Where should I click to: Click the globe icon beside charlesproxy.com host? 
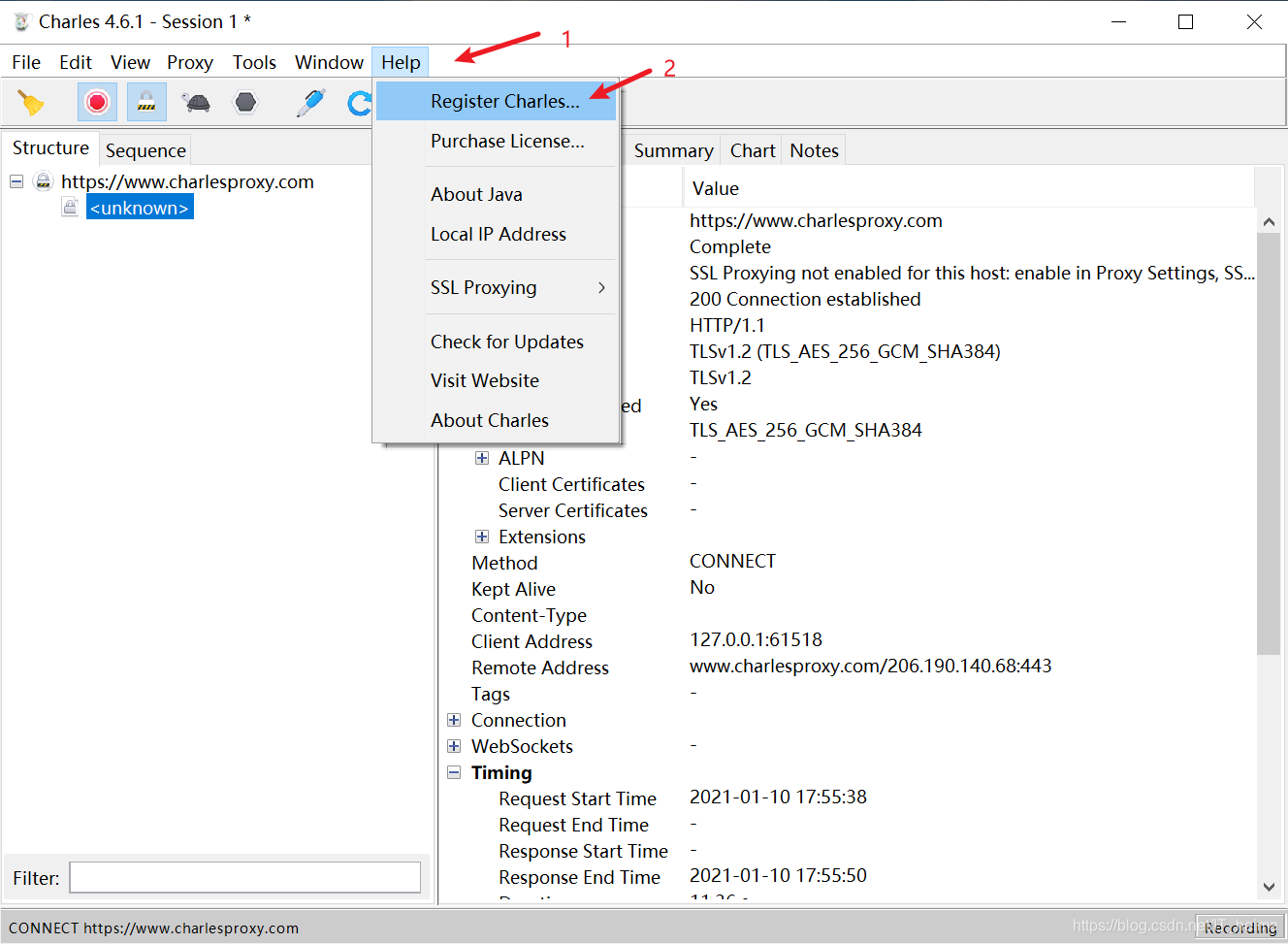coord(43,181)
